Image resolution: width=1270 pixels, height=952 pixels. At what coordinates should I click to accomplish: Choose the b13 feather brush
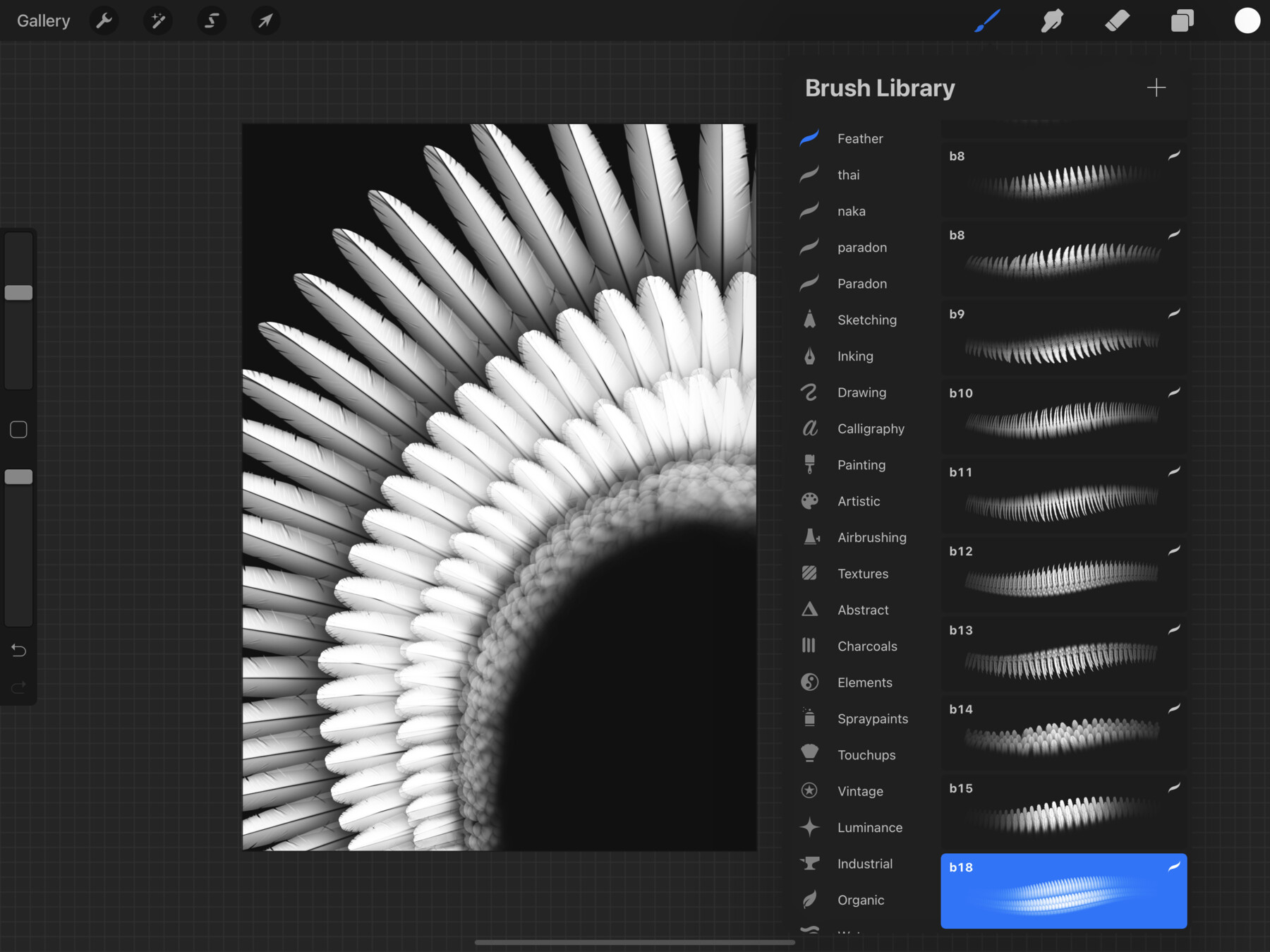click(x=1063, y=654)
